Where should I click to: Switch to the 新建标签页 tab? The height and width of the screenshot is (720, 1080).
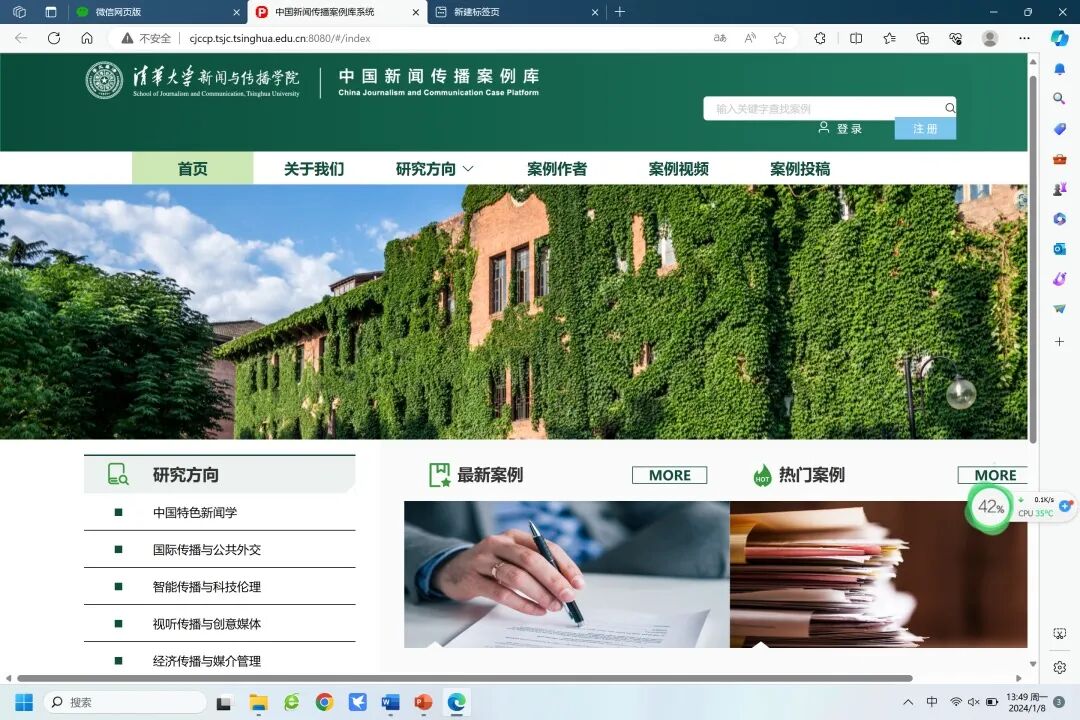(x=517, y=12)
